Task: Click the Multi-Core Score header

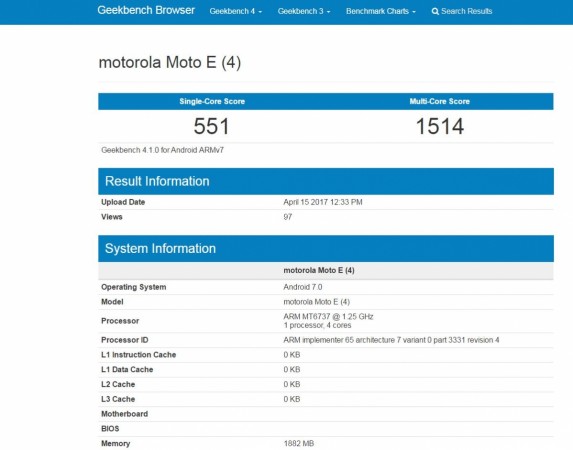Action: 439,101
